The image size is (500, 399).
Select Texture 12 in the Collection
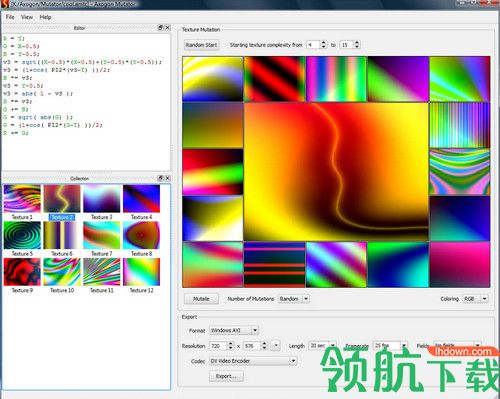pyautogui.click(x=141, y=272)
